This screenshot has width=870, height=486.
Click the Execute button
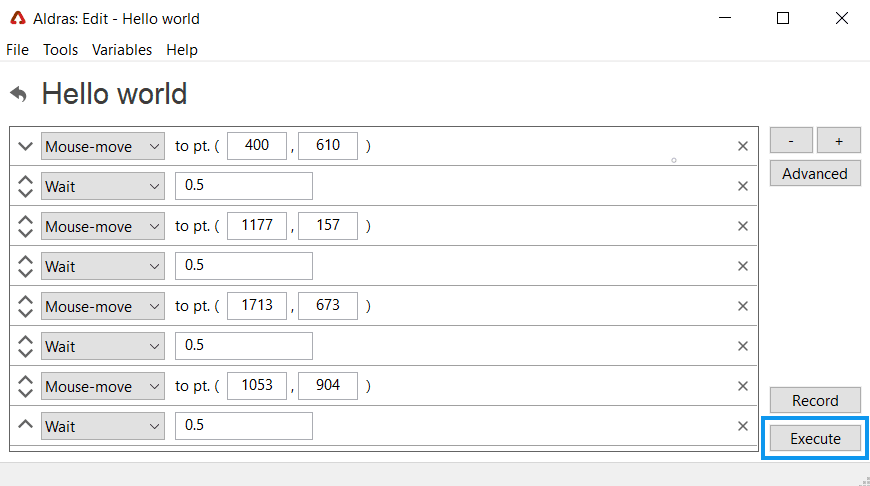[815, 438]
